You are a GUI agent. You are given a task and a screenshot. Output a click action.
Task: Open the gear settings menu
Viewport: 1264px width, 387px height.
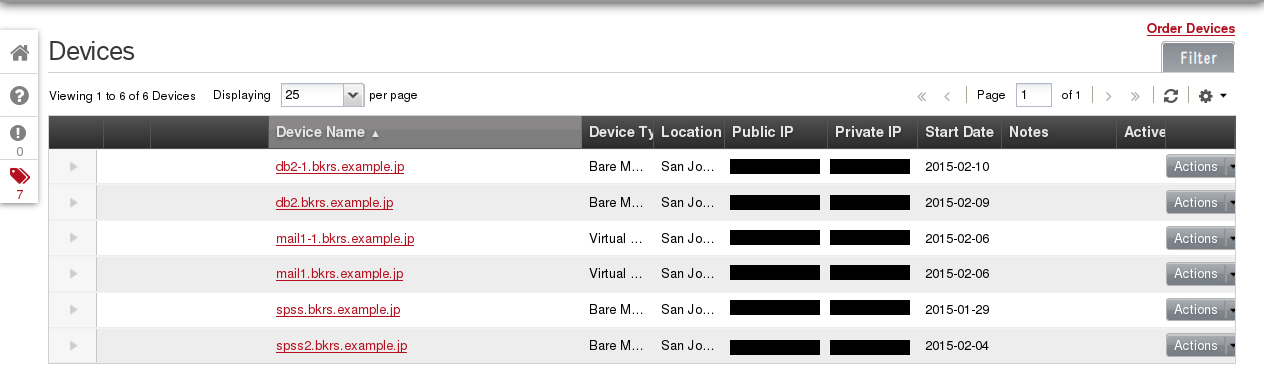[1212, 95]
